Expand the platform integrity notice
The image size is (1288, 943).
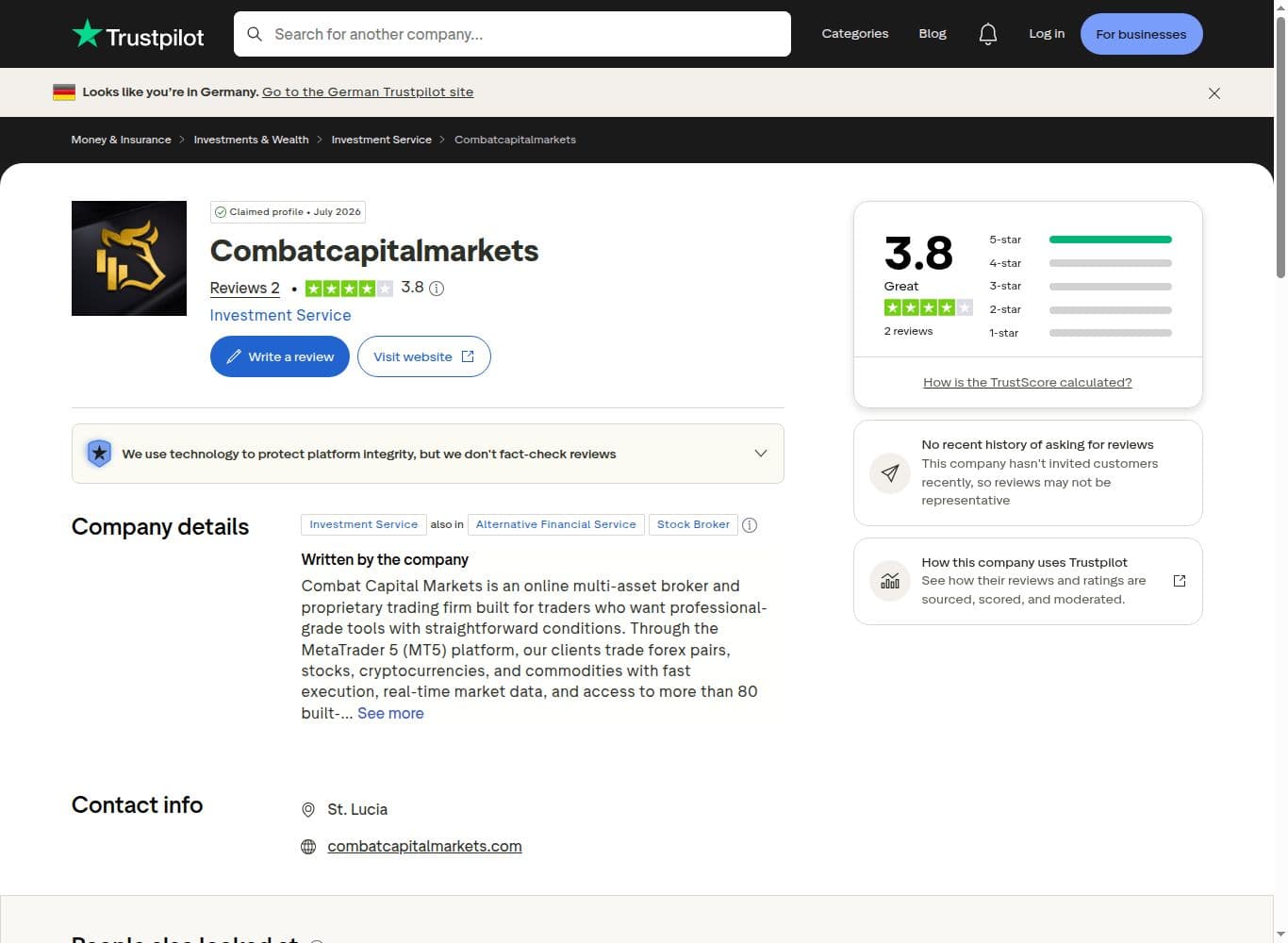click(761, 454)
